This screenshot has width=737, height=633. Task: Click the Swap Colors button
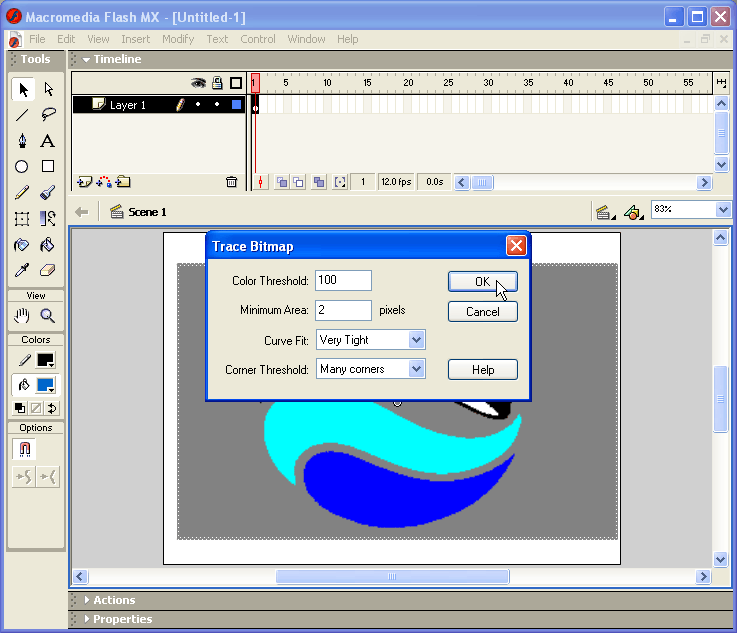tap(52, 408)
